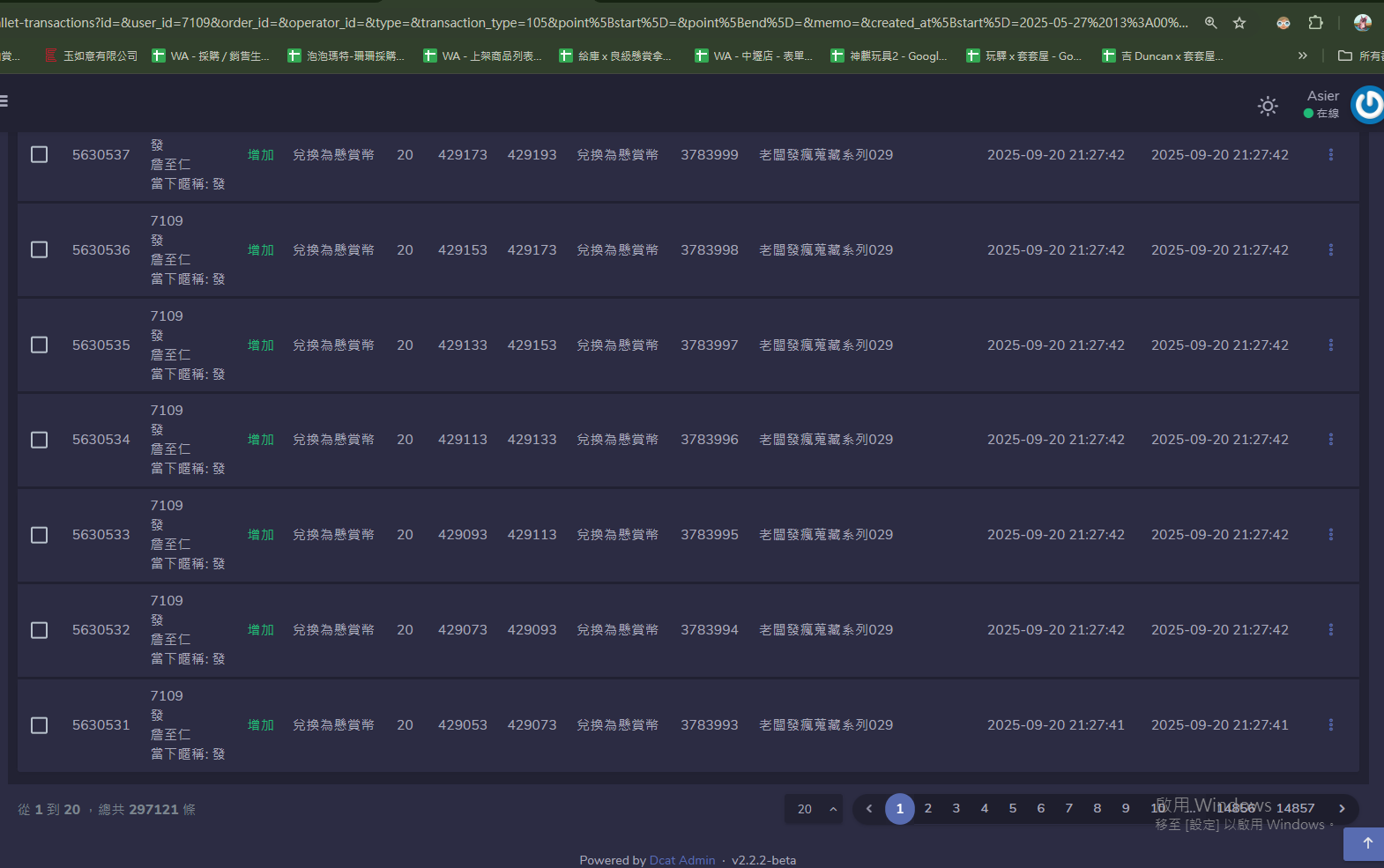The height and width of the screenshot is (868, 1384).
Task: Tick the checkbox for row 5630531
Action: [40, 725]
